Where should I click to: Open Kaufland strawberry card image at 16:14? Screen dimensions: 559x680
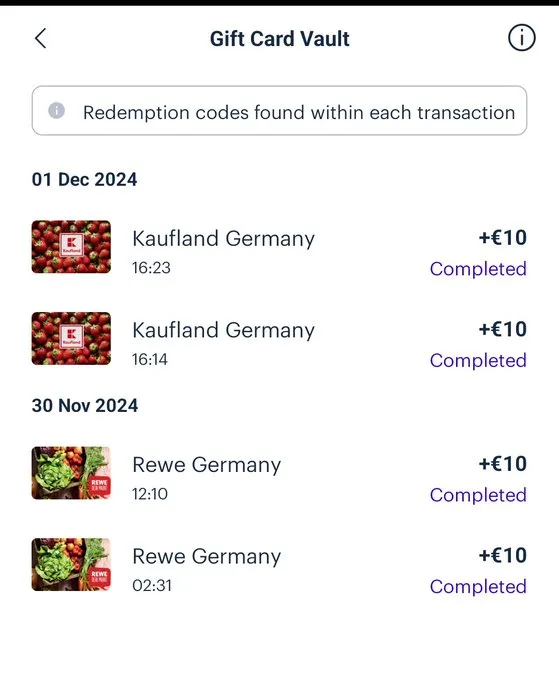71,338
